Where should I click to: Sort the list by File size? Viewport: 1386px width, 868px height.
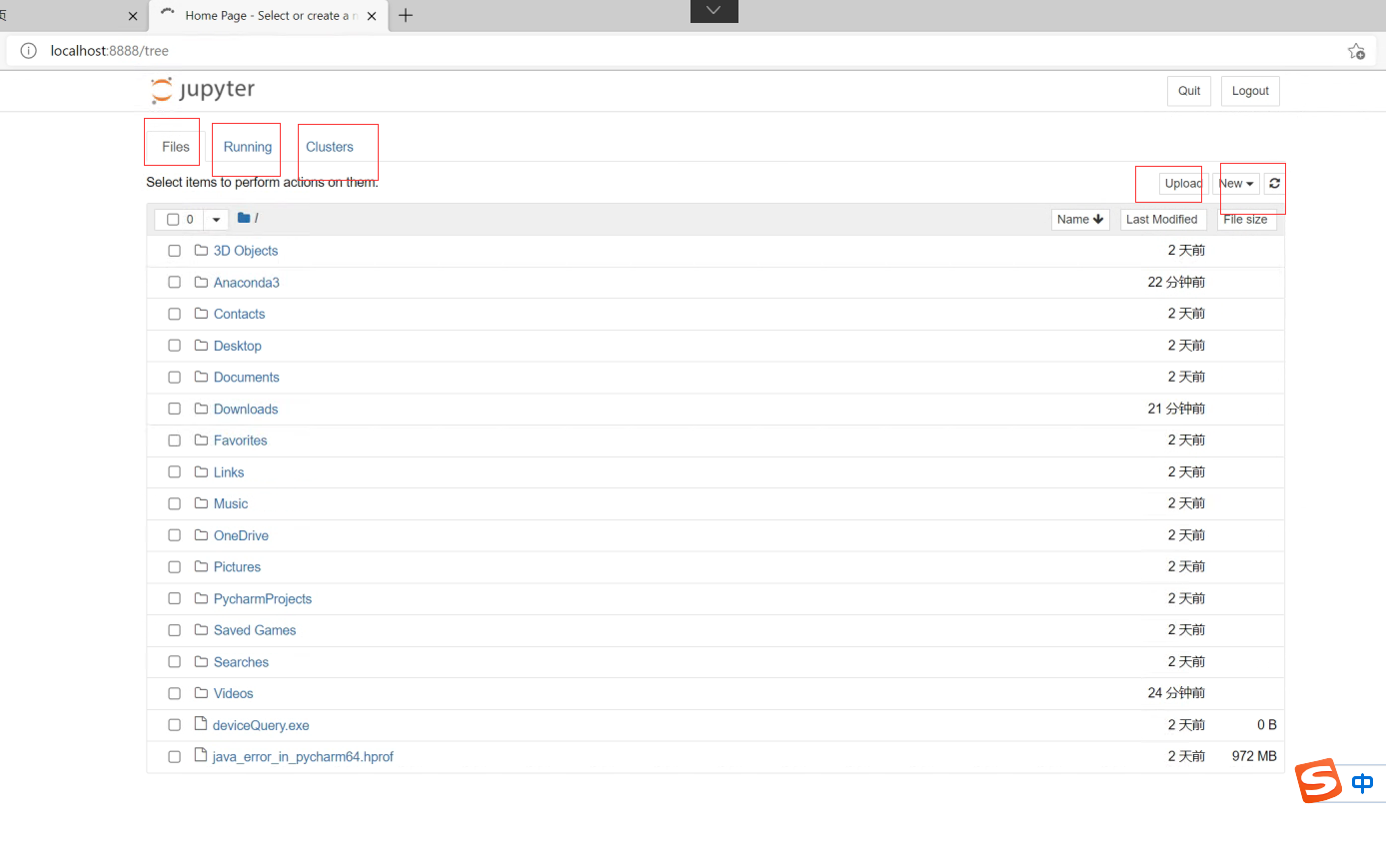[1246, 220]
